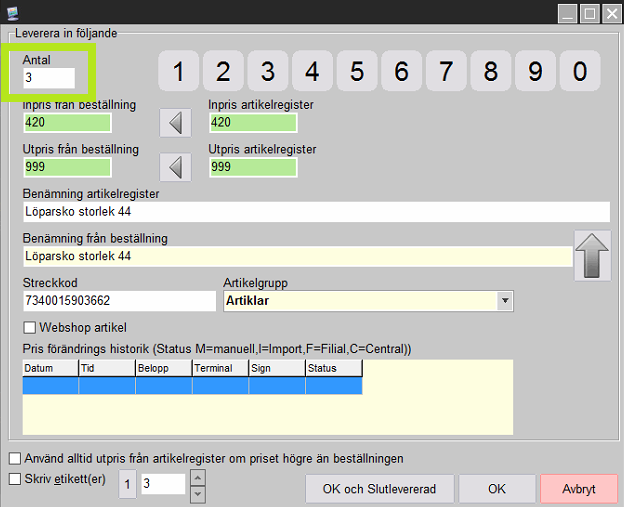This screenshot has width=624, height=507.
Task: Open the Artikelgrupp dropdown
Action: click(504, 300)
